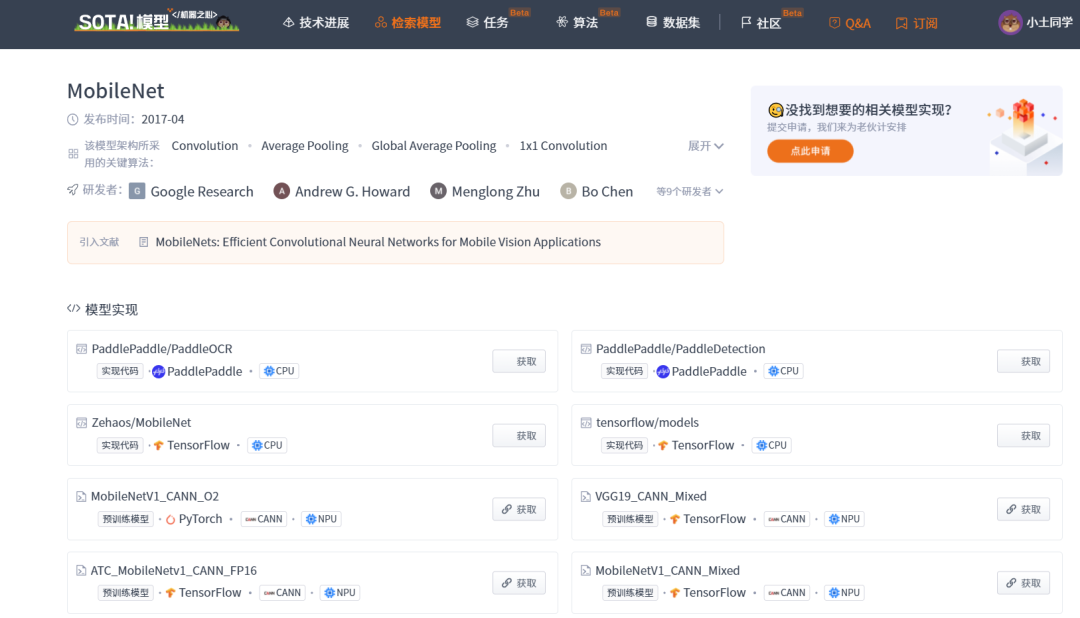Open PaddlePaddle/PaddleDetection implementation
The image size is (1080, 618).
[x=681, y=349]
